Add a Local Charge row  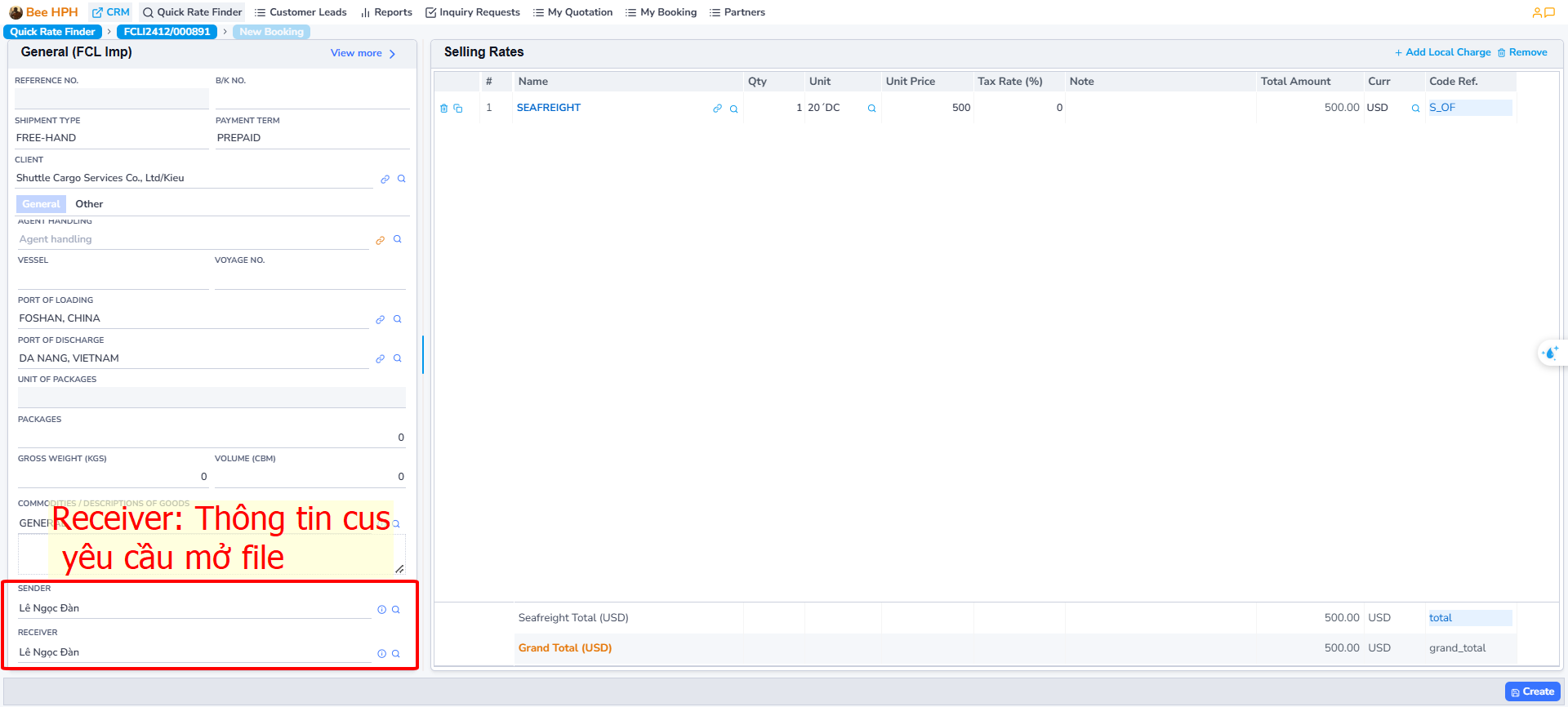[1442, 52]
